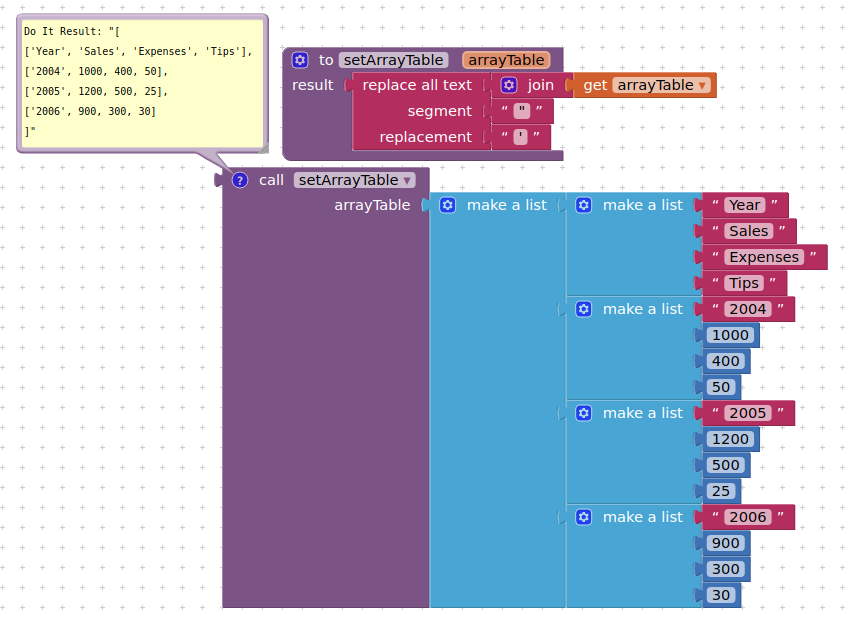846x625 pixels.
Task: Edit the segment double-quote text field
Action: tap(521, 111)
